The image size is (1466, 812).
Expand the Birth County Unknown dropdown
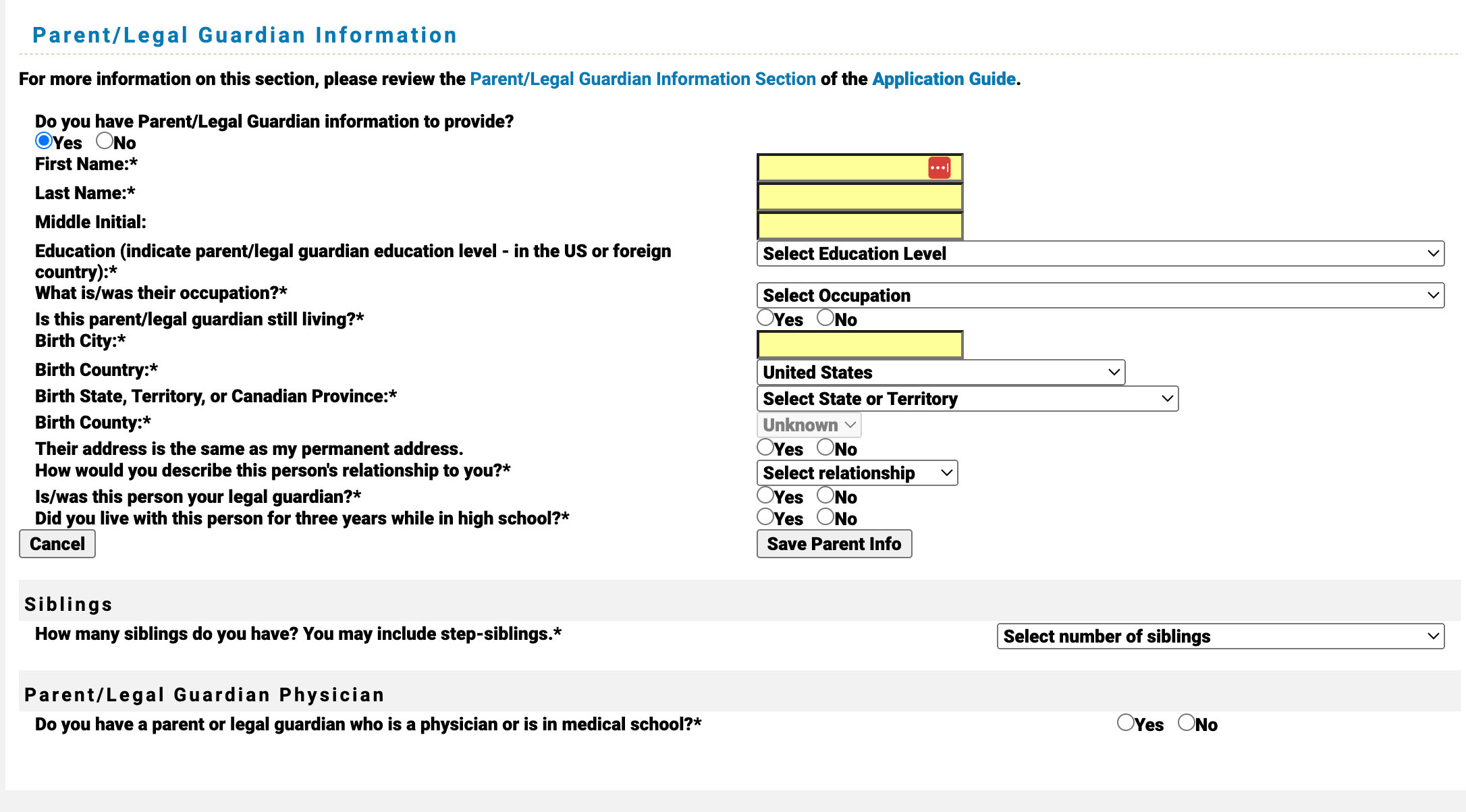tap(807, 425)
